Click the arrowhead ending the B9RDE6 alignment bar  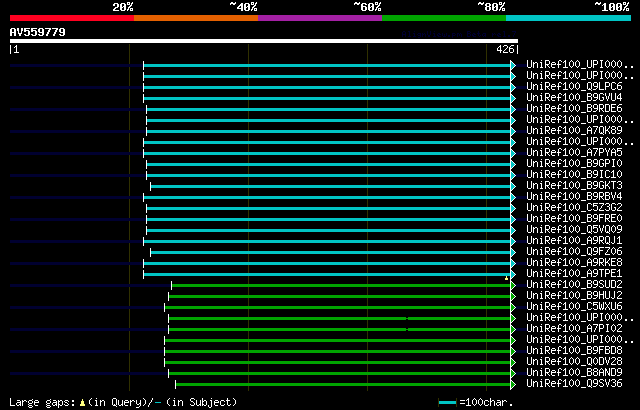tap(513, 109)
